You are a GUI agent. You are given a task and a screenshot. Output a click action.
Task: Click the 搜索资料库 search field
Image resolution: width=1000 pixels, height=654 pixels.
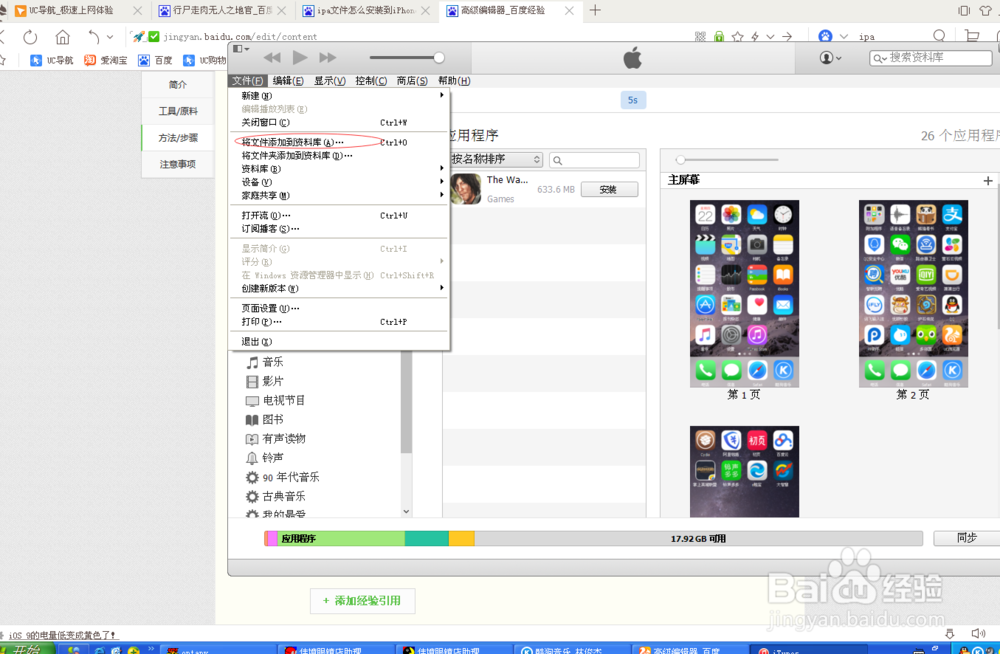(x=930, y=58)
